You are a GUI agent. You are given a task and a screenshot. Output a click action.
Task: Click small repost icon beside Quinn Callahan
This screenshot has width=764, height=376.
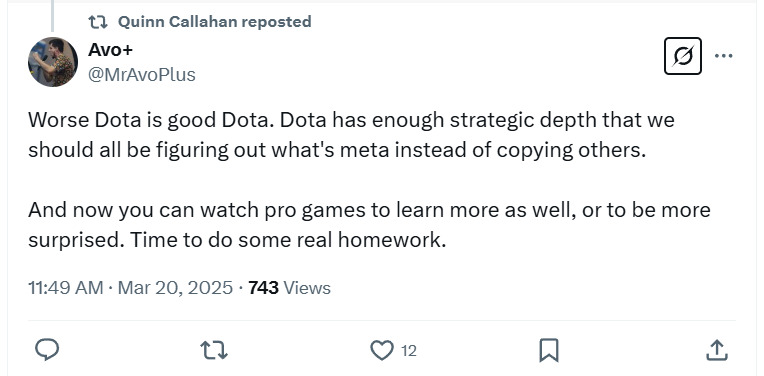click(x=98, y=21)
